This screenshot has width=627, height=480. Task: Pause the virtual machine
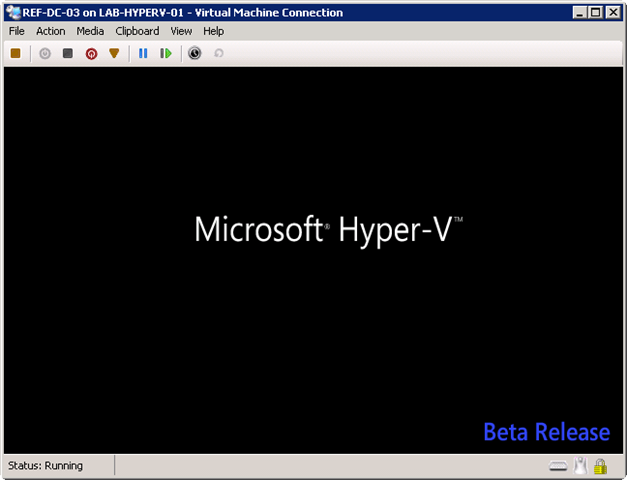pos(143,53)
